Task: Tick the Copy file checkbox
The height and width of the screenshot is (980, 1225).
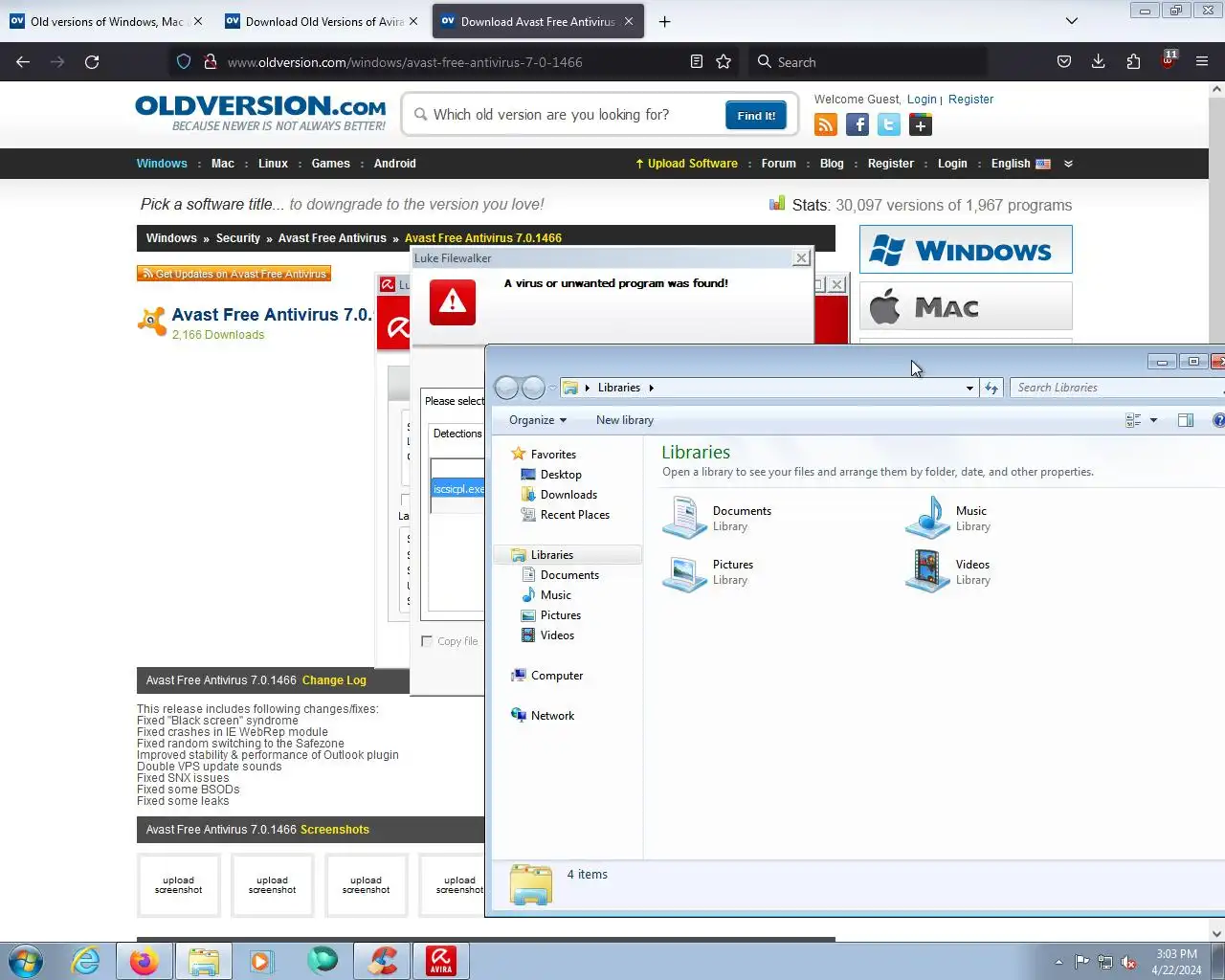Action: (427, 641)
